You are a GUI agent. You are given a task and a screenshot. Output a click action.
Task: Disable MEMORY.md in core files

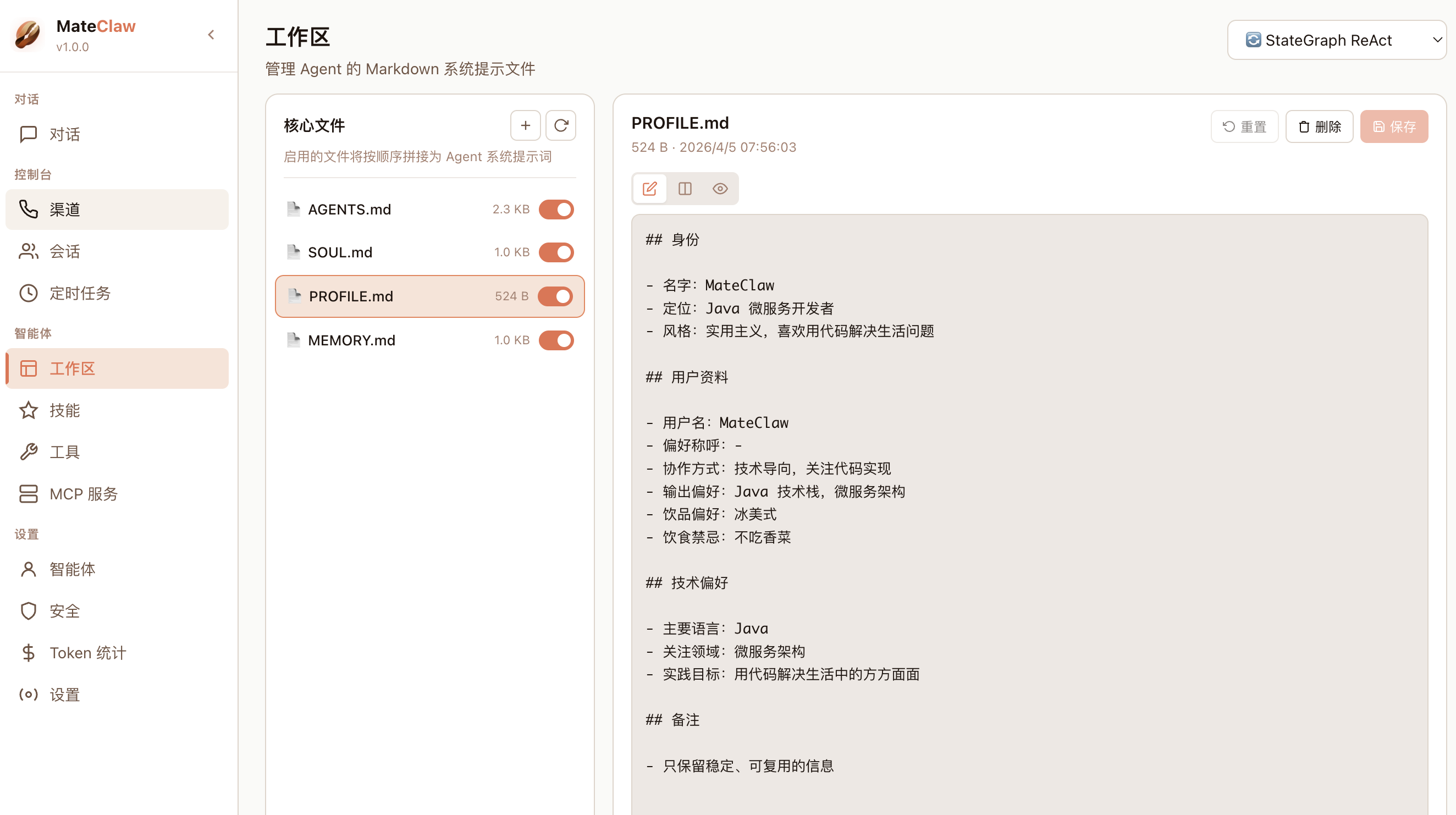556,340
